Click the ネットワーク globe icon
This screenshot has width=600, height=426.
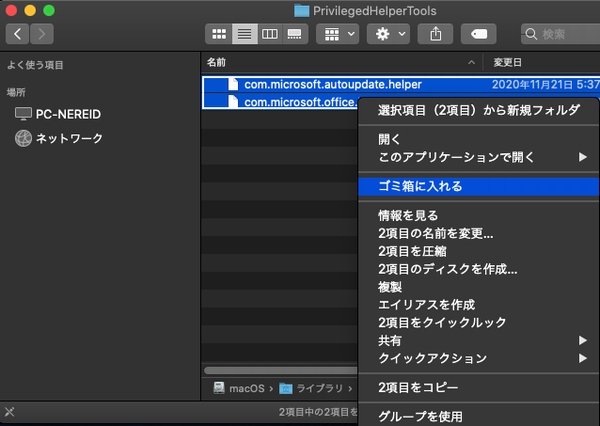click(x=23, y=138)
